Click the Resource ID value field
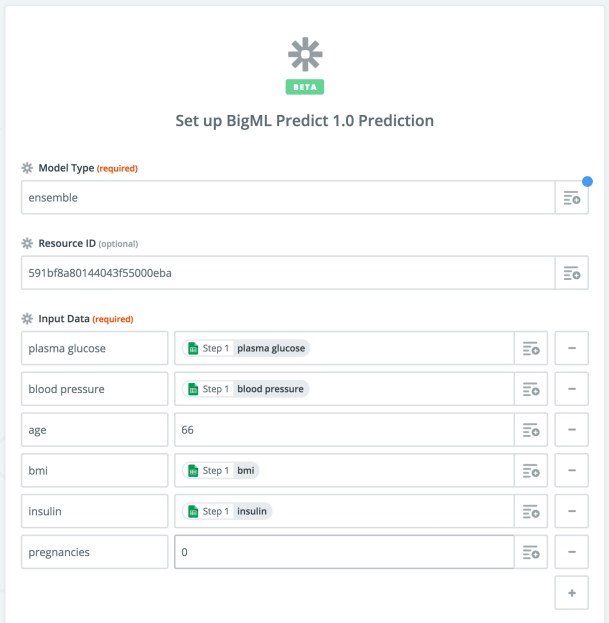The height and width of the screenshot is (623, 609). click(x=288, y=272)
